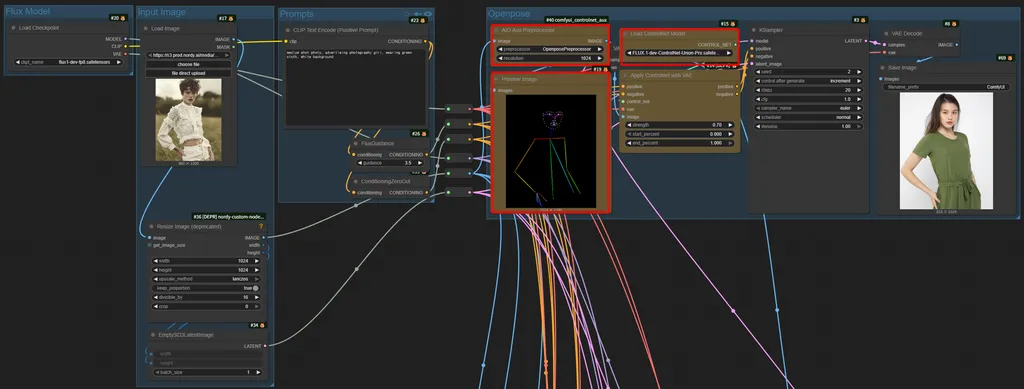Open the FLUX.1-dev-ControlNet-Union-Pro model dropdown
Image resolution: width=1024 pixels, height=389 pixels.
tap(679, 53)
